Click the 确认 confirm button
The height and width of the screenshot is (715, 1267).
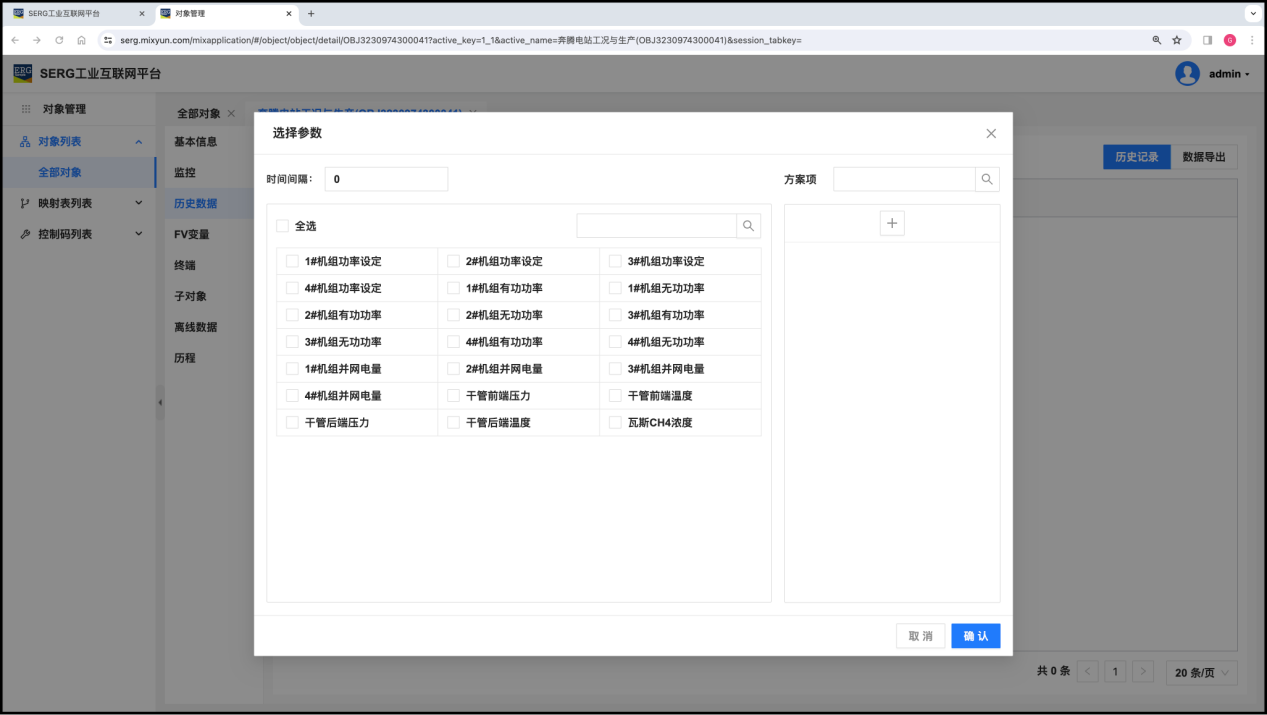tap(975, 636)
